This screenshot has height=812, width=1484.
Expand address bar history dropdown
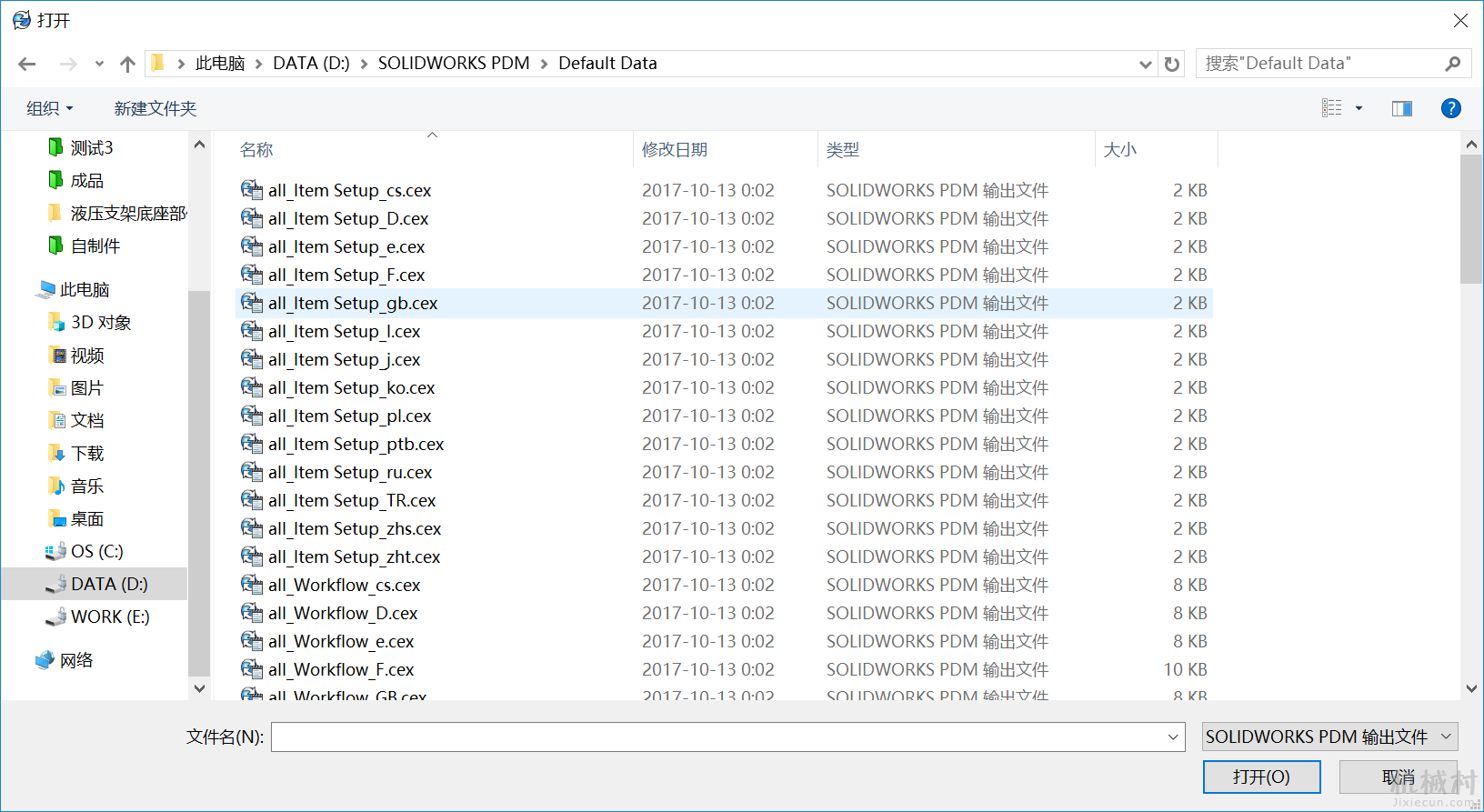1145,64
